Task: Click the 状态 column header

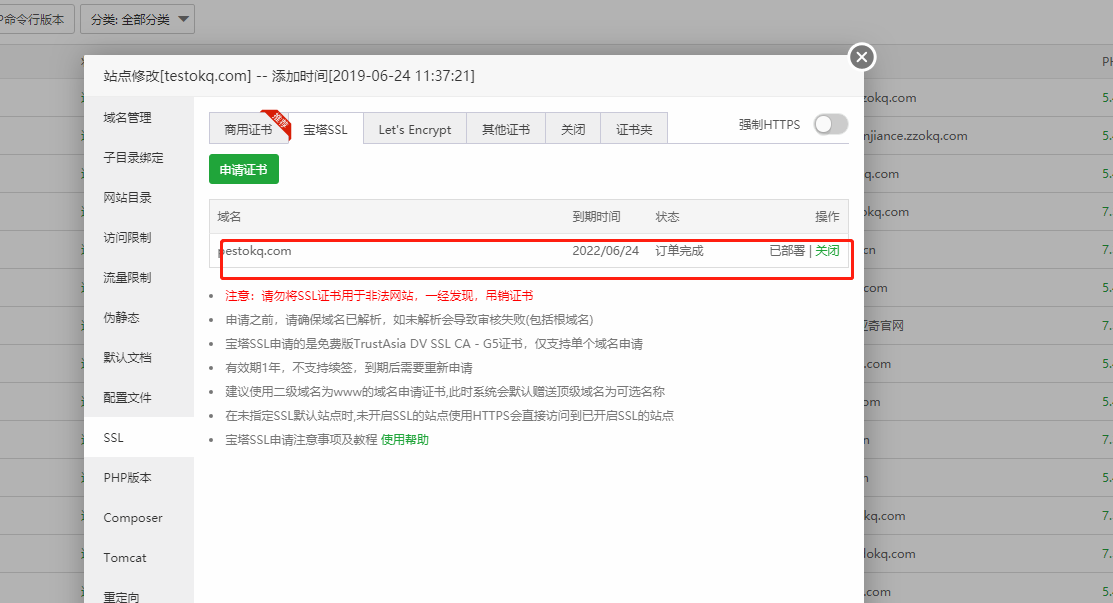Action: pyautogui.click(x=667, y=216)
